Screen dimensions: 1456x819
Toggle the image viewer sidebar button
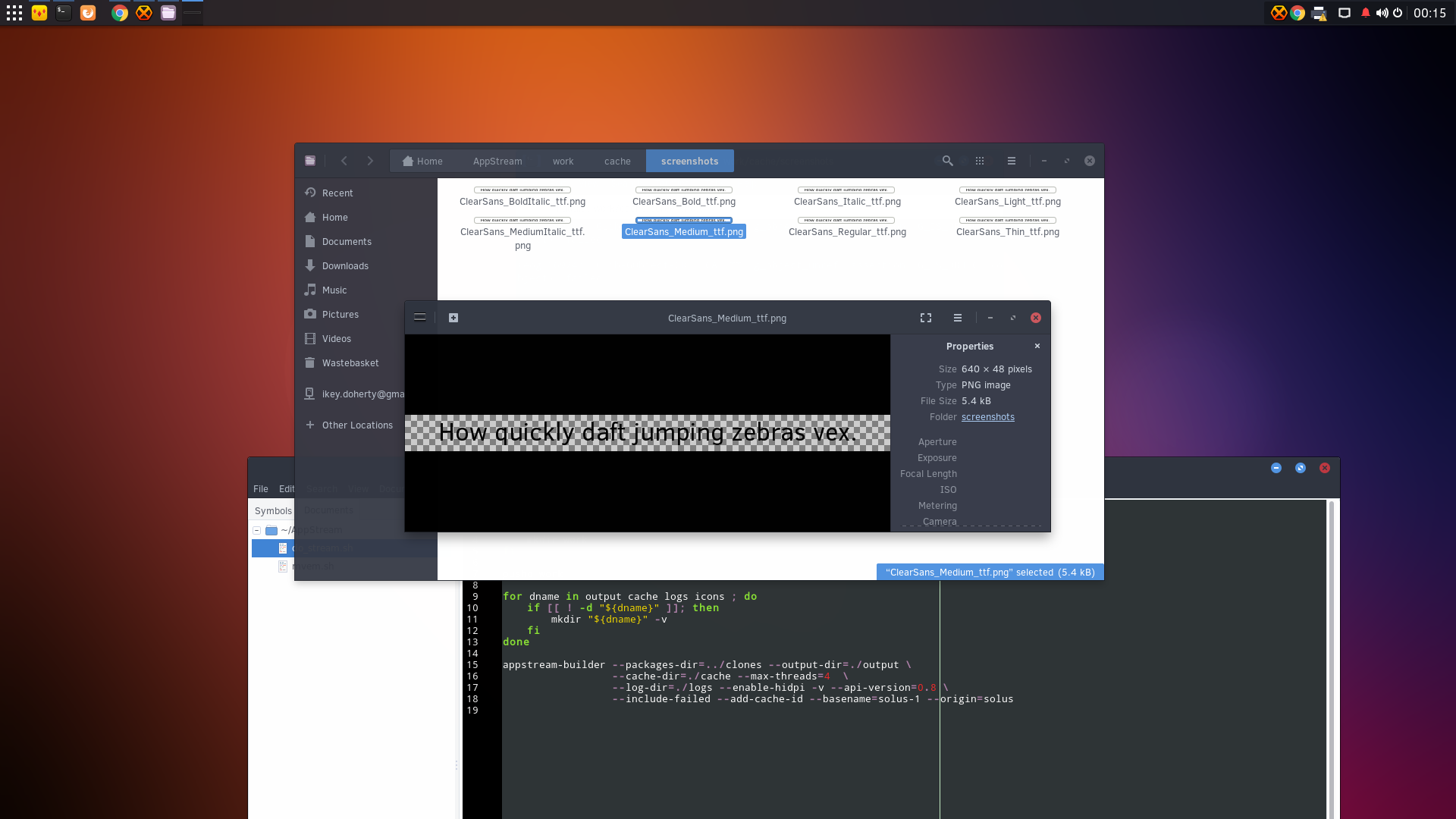click(420, 318)
